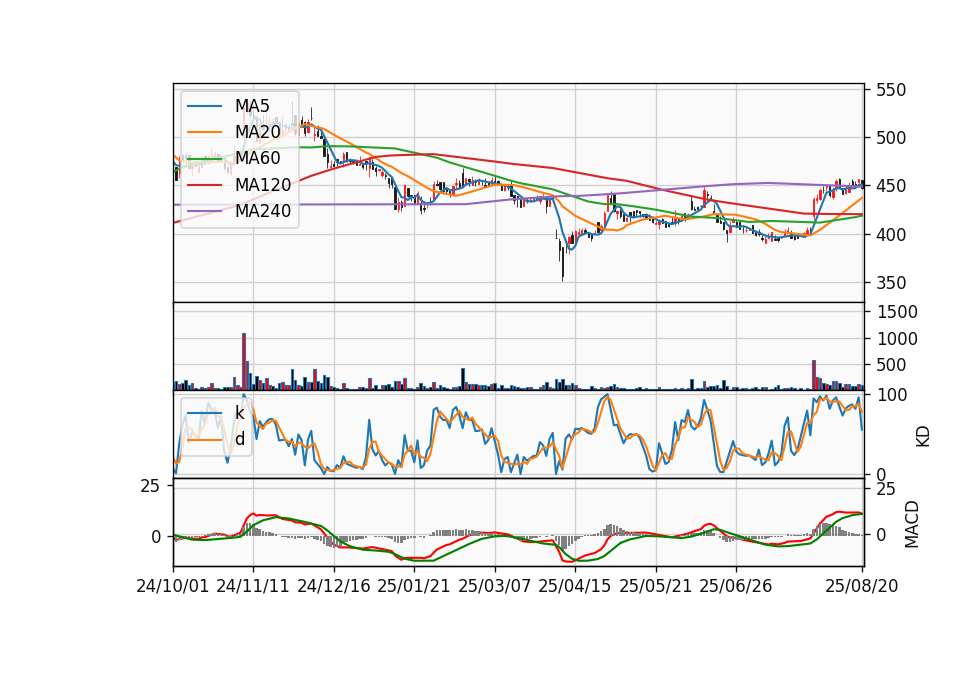960x690 pixels.
Task: Click the purple MA240 legend line sample
Action: pos(204,211)
